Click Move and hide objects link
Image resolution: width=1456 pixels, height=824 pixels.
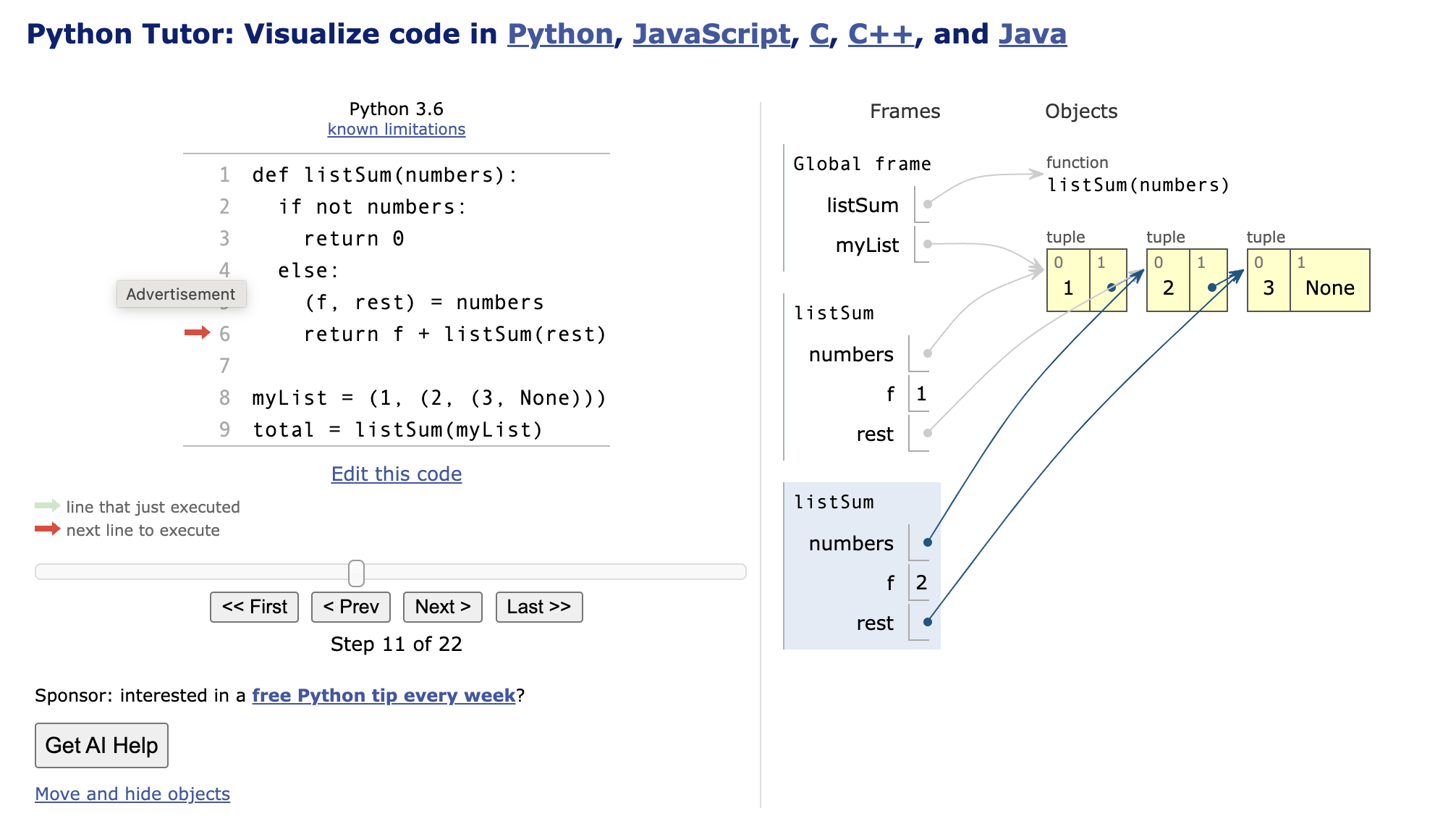coord(132,794)
